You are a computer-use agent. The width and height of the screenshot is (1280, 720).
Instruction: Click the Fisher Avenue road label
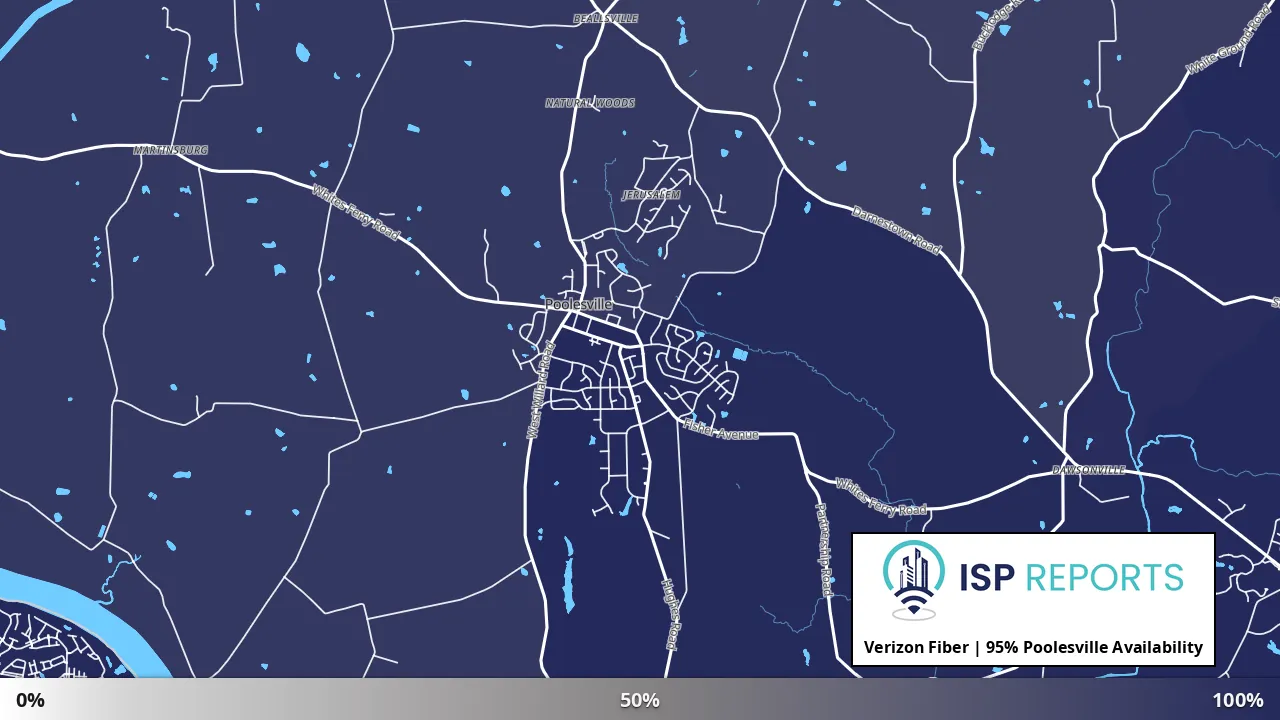[x=720, y=430]
